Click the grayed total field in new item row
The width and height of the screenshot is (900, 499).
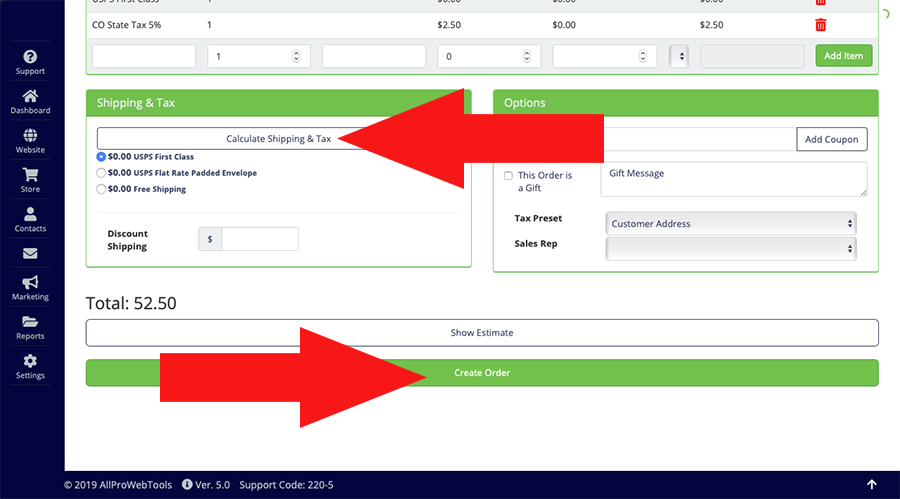pyautogui.click(x=752, y=56)
